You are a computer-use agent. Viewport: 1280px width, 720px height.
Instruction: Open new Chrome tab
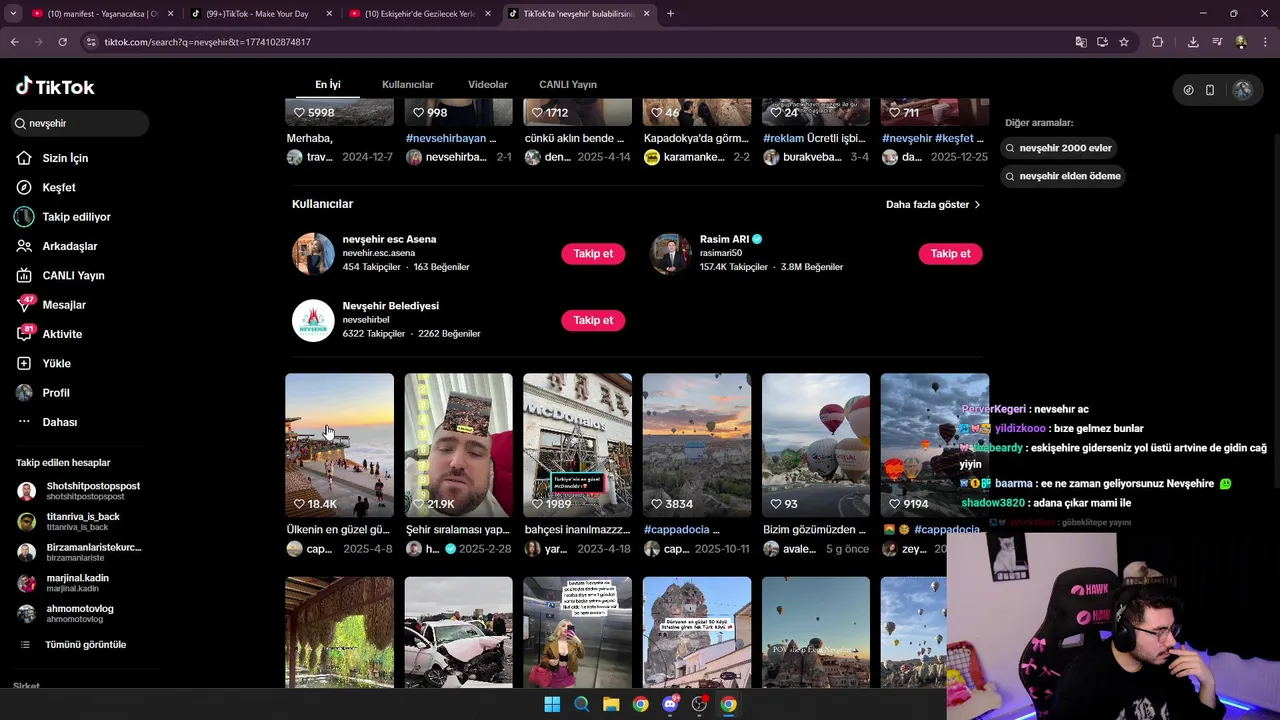(x=670, y=14)
